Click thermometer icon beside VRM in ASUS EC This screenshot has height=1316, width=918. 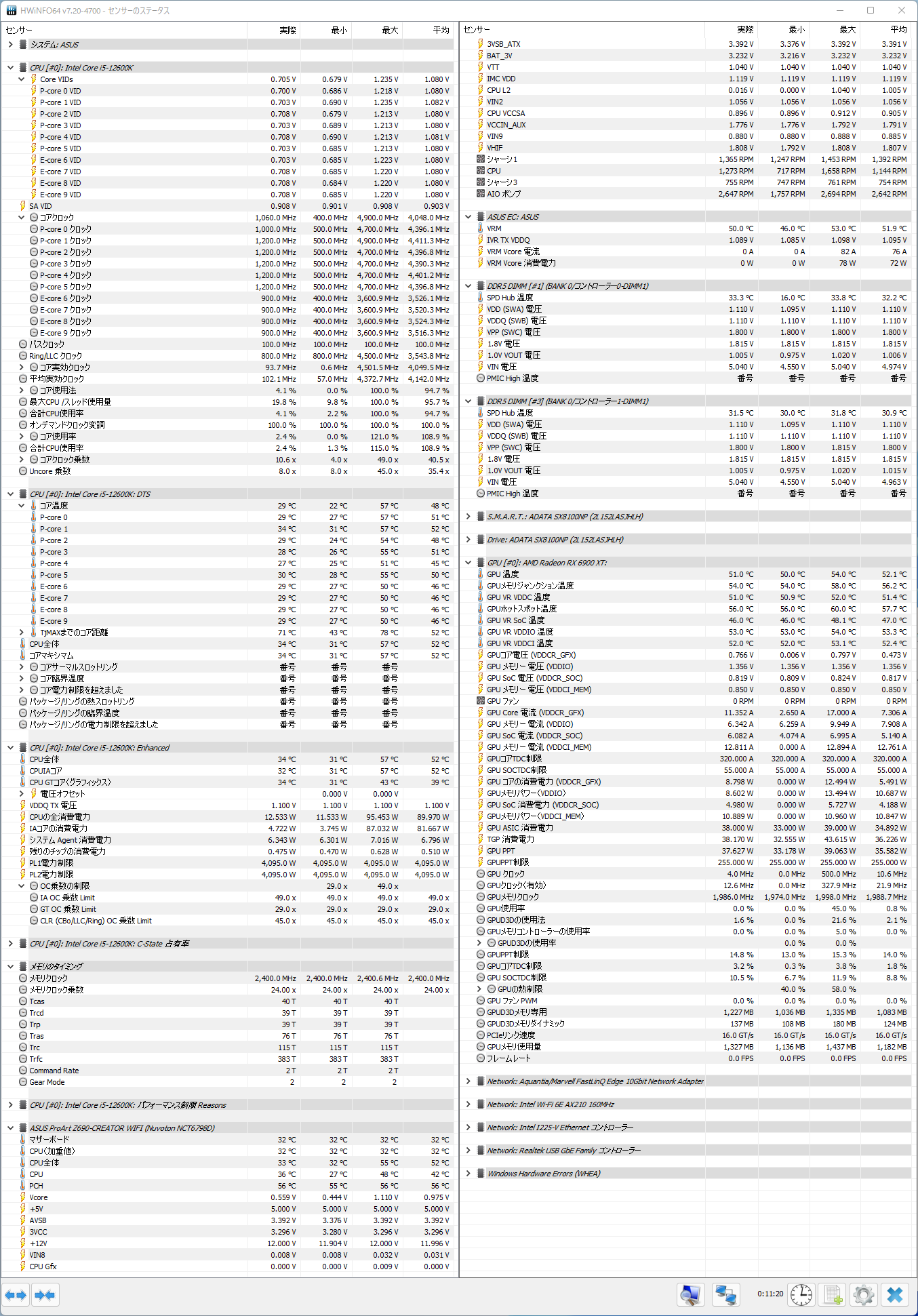click(480, 228)
